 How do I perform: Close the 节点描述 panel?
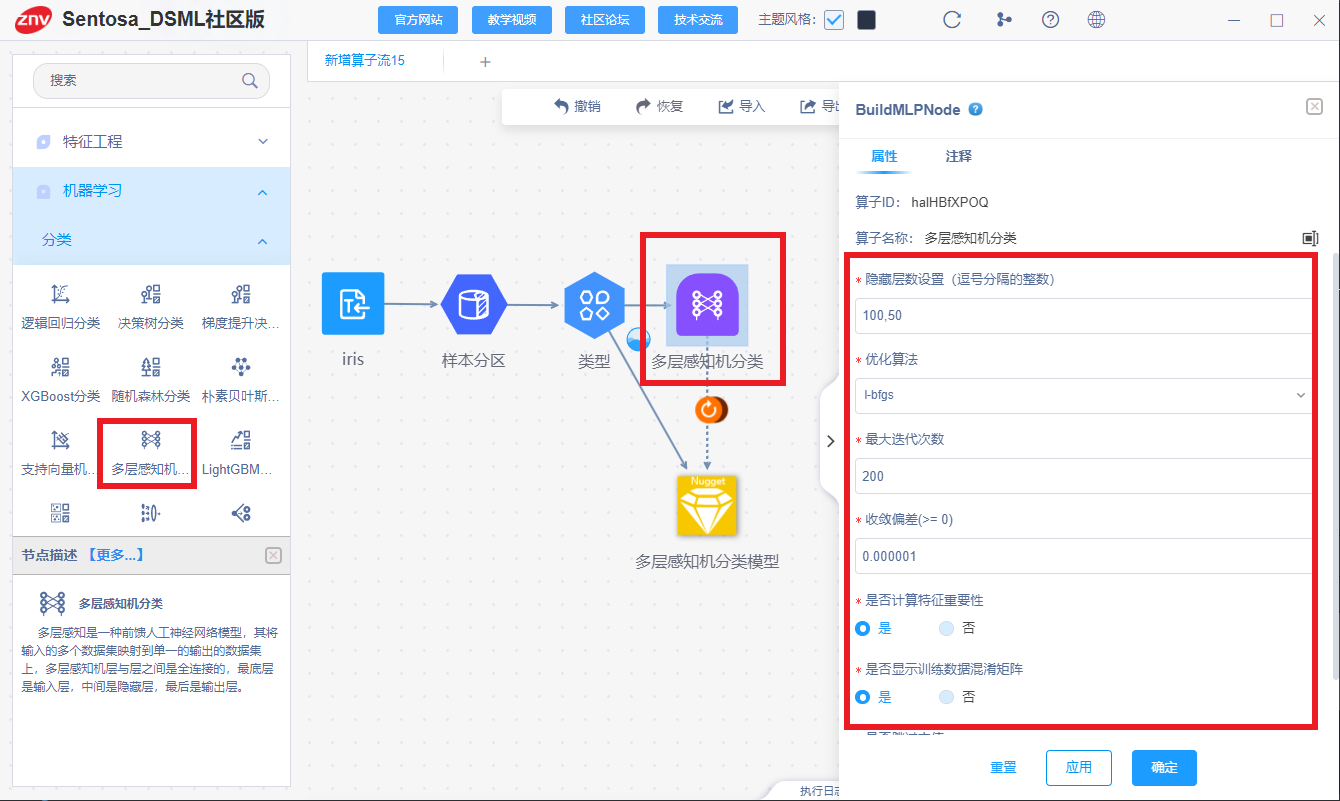click(274, 555)
